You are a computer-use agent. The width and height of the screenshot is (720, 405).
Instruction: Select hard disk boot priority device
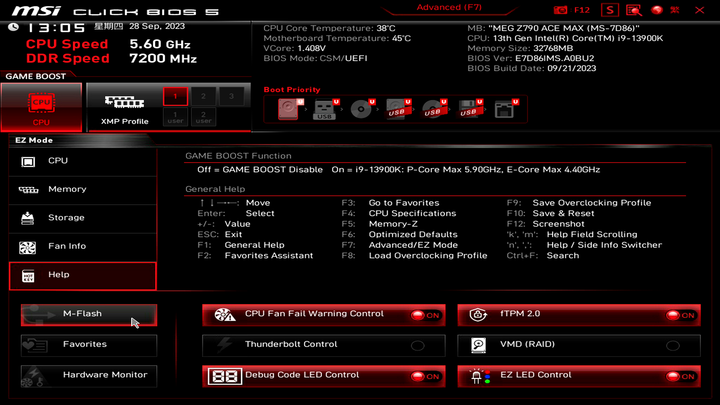290,109
